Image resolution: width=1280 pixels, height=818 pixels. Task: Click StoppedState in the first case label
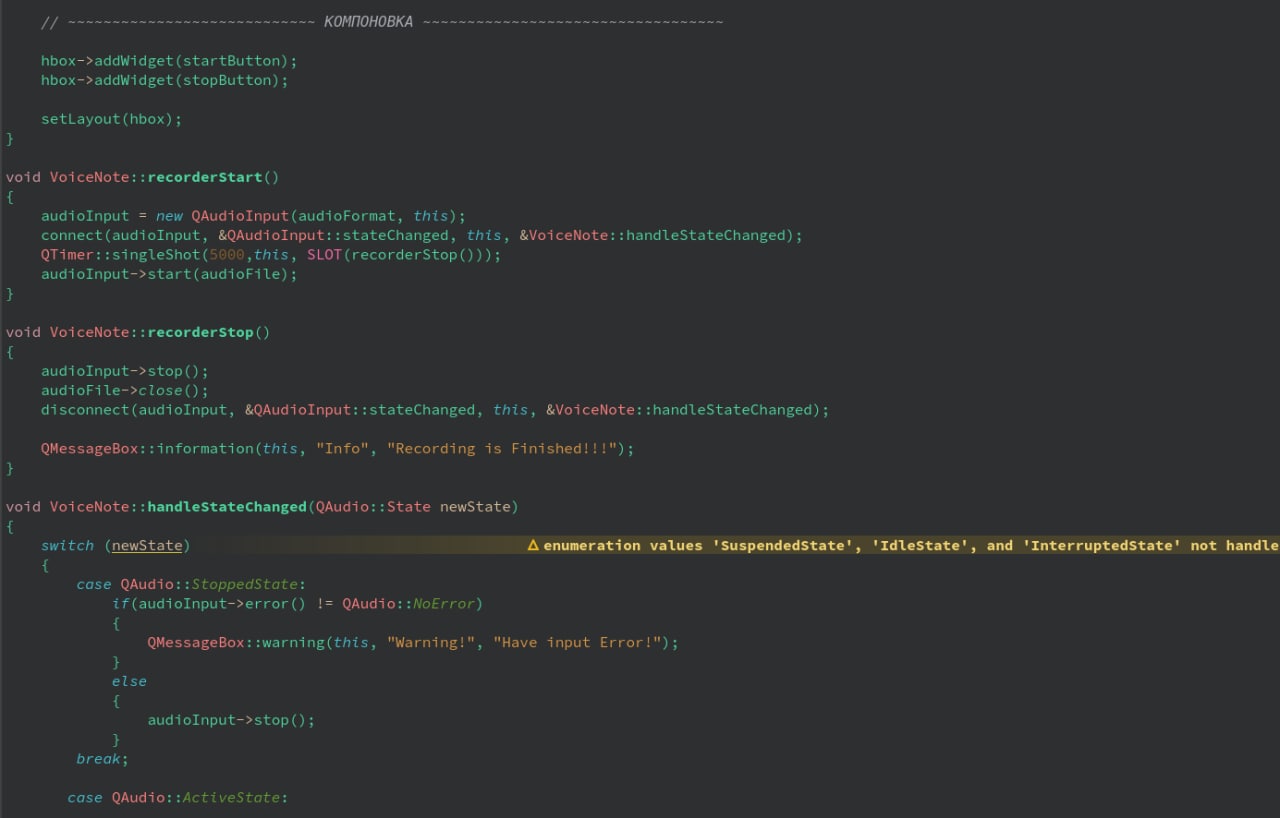pyautogui.click(x=245, y=585)
